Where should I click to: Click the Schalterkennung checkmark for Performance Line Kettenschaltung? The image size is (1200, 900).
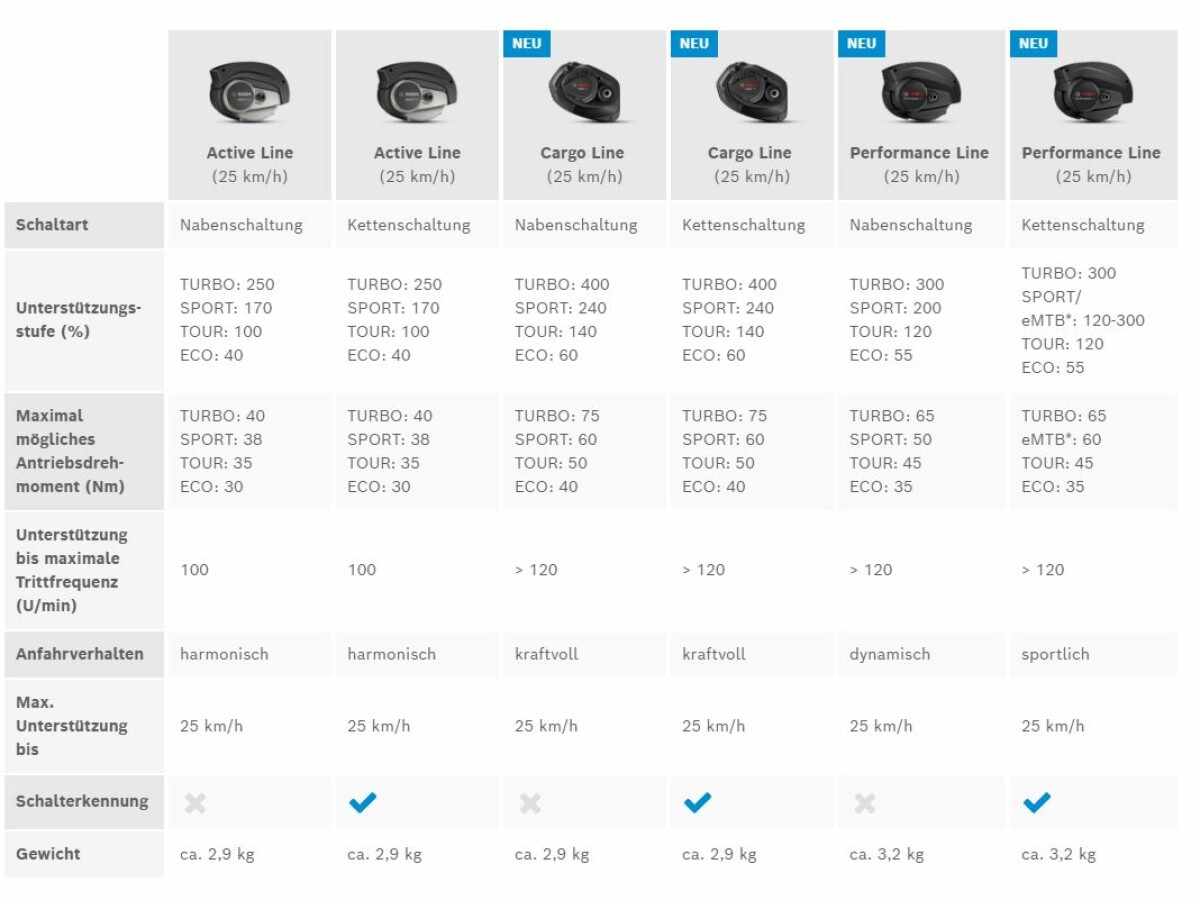pyautogui.click(x=1037, y=802)
